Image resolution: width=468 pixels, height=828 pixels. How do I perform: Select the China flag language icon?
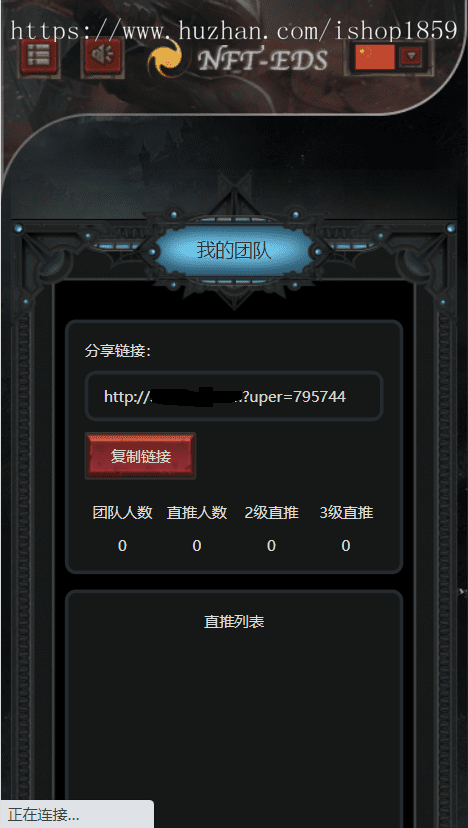pyautogui.click(x=375, y=57)
